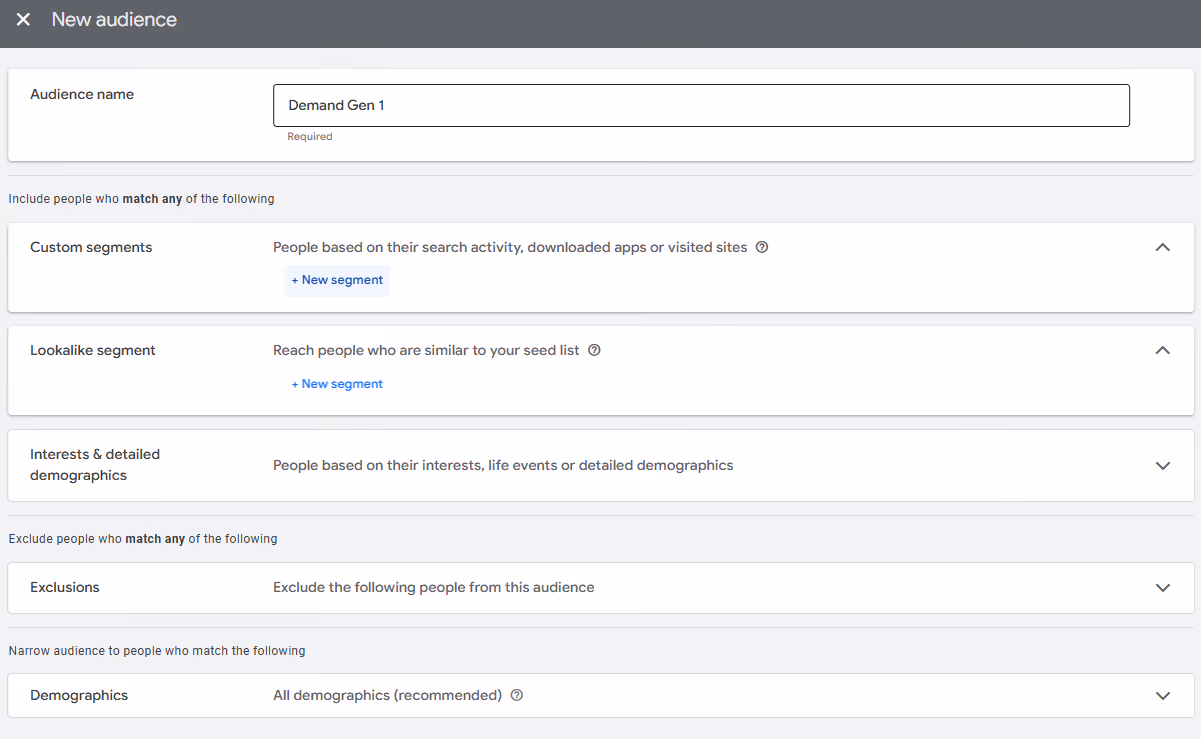Viewport: 1201px width, 739px height.
Task: Click 'Exclude people who match any' text
Action: click(x=143, y=539)
